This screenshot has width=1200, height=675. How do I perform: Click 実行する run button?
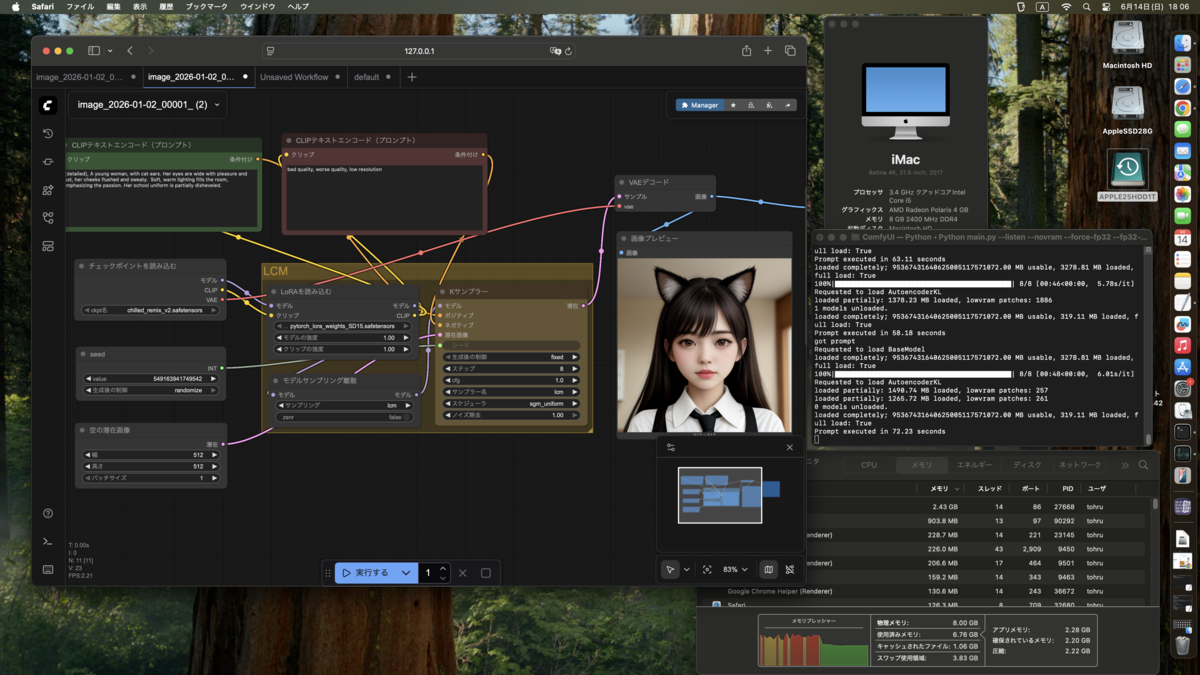coord(365,573)
